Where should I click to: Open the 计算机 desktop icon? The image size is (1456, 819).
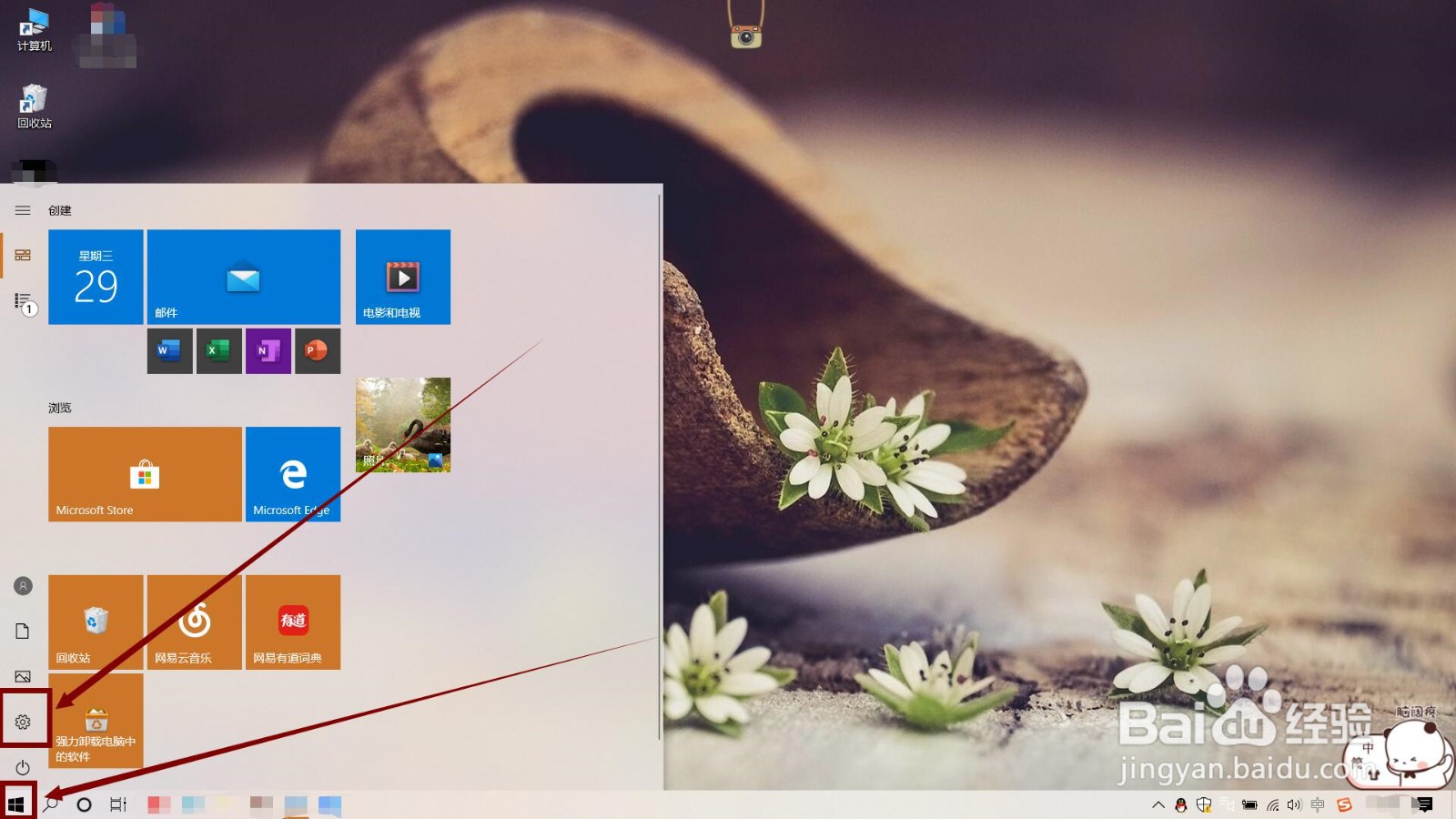click(35, 29)
